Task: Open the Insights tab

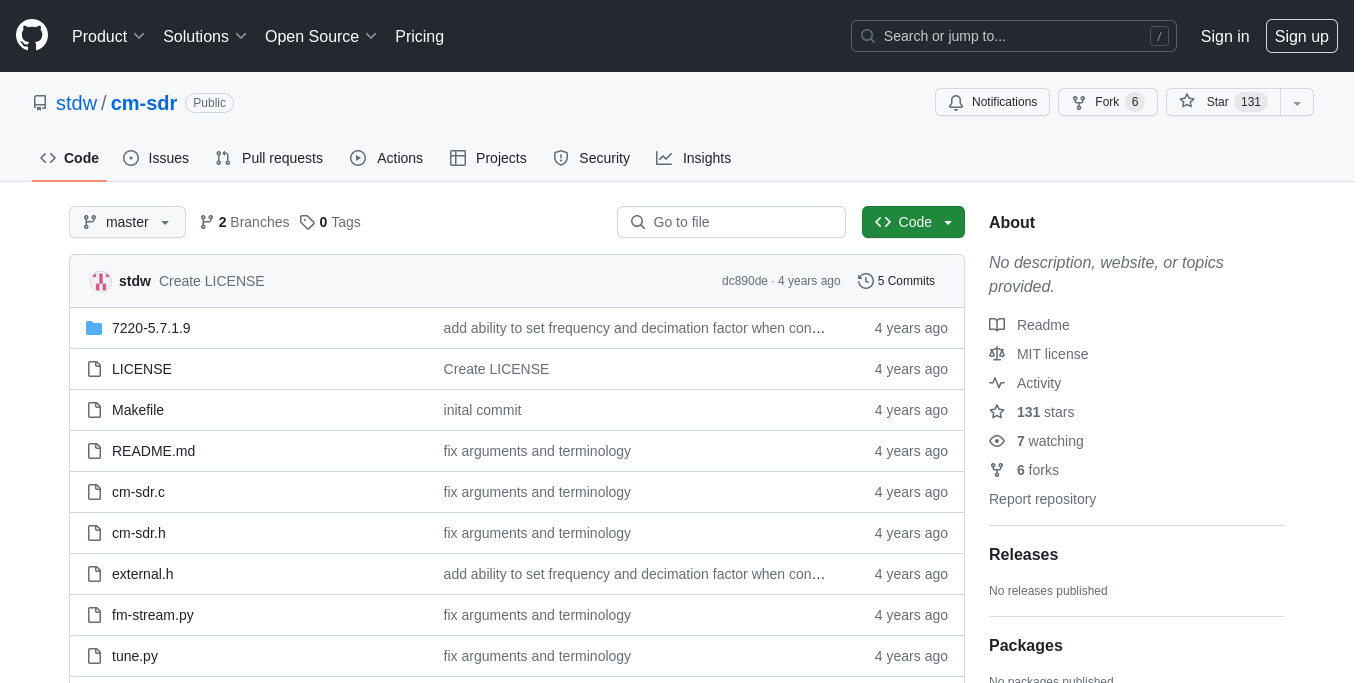Action: 694,158
